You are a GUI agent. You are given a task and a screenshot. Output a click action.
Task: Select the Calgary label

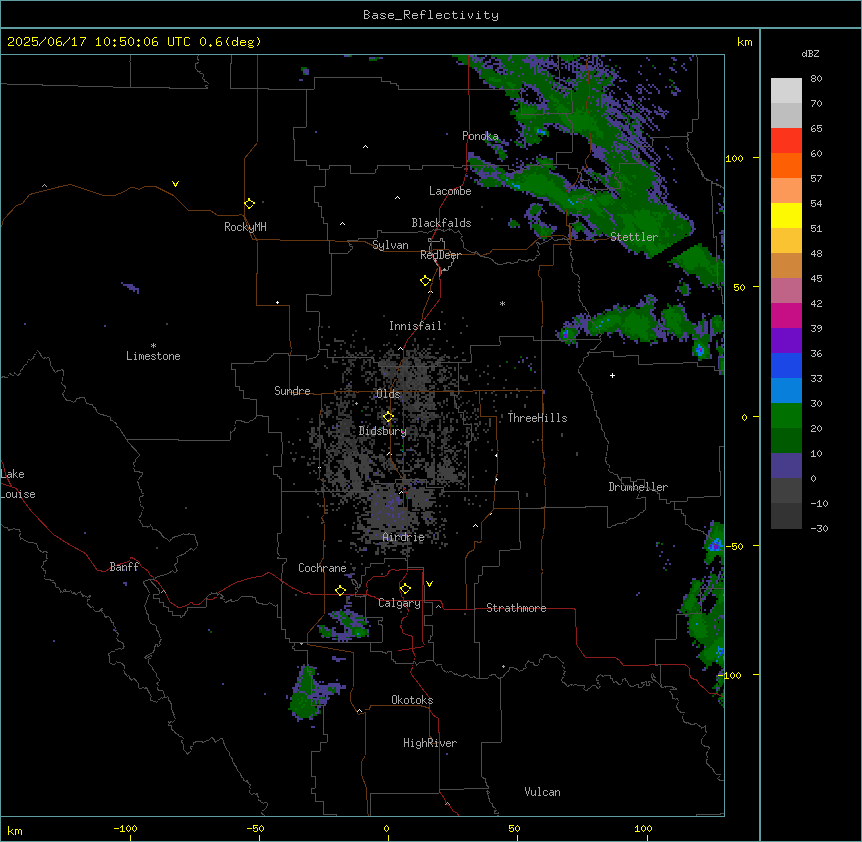(x=399, y=603)
